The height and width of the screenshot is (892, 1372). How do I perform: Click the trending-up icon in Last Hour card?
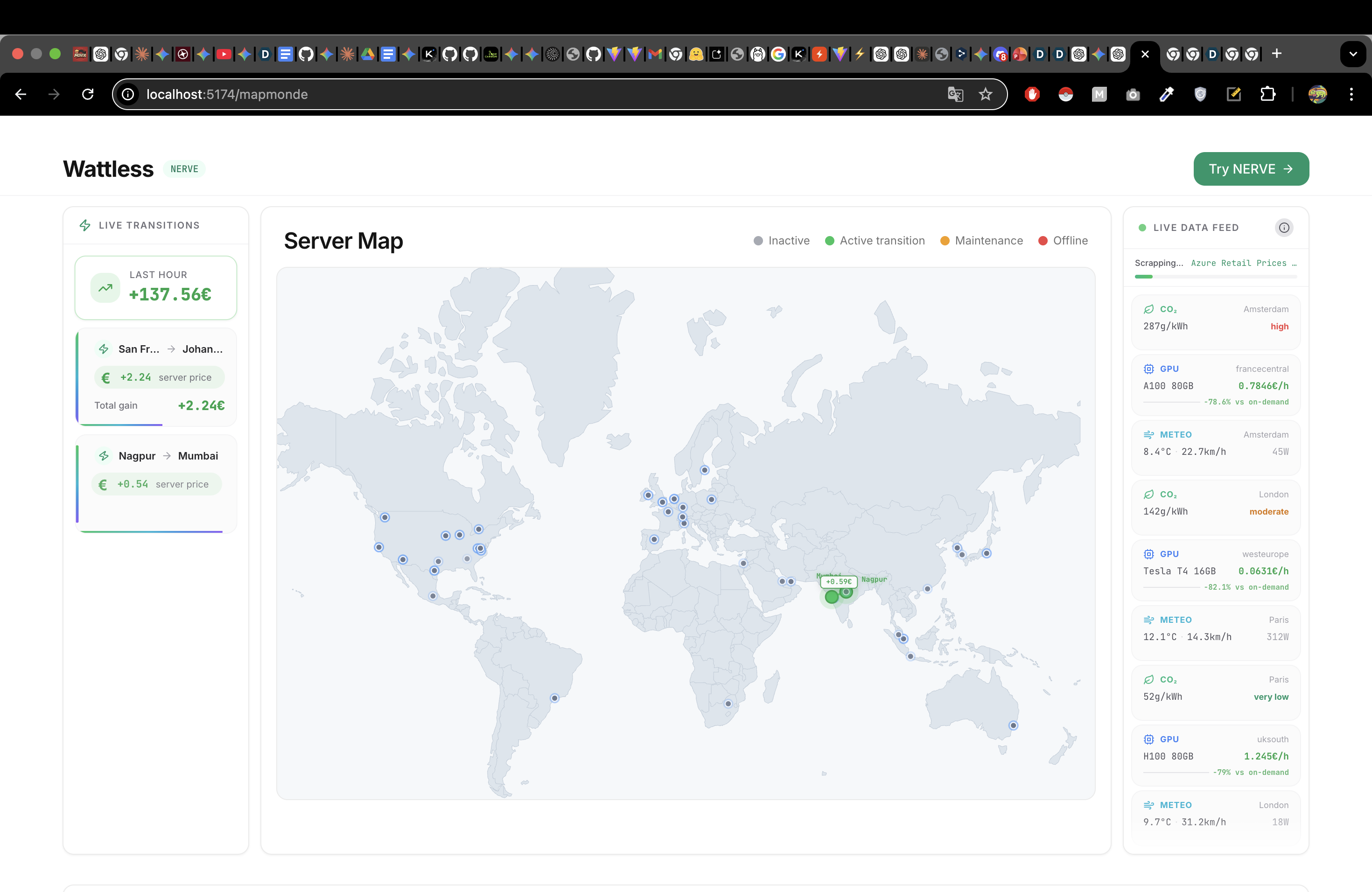coord(105,287)
